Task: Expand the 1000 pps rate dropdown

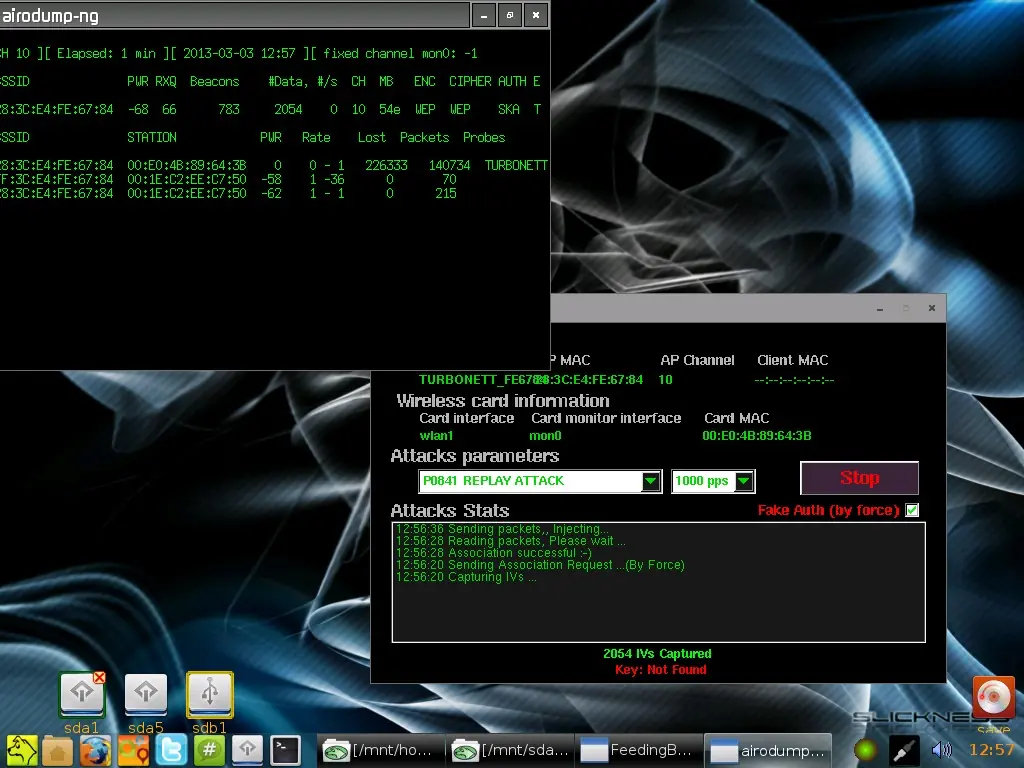Action: click(744, 481)
